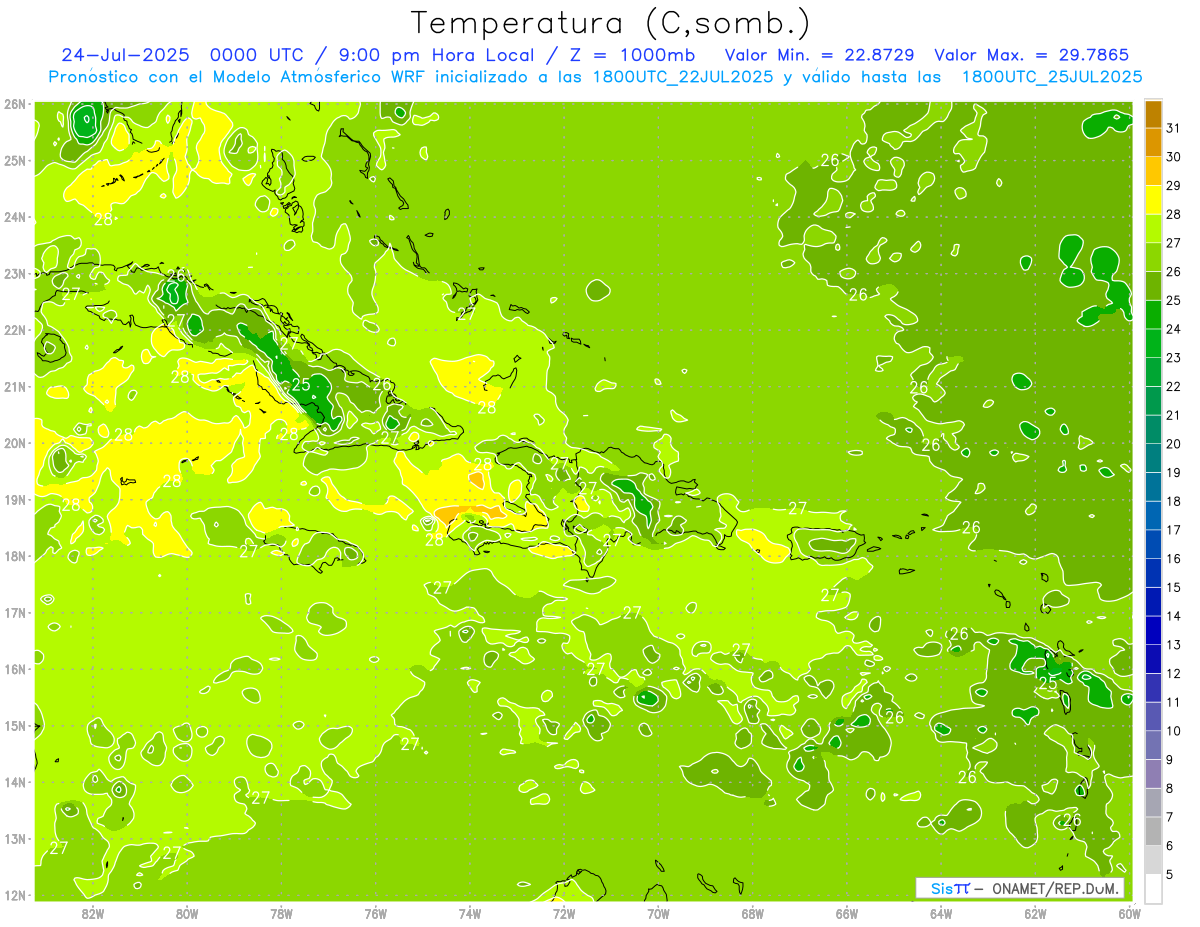Image resolution: width=1200 pixels, height=927 pixels.
Task: Click the colorbar label 17
Action: (1173, 530)
